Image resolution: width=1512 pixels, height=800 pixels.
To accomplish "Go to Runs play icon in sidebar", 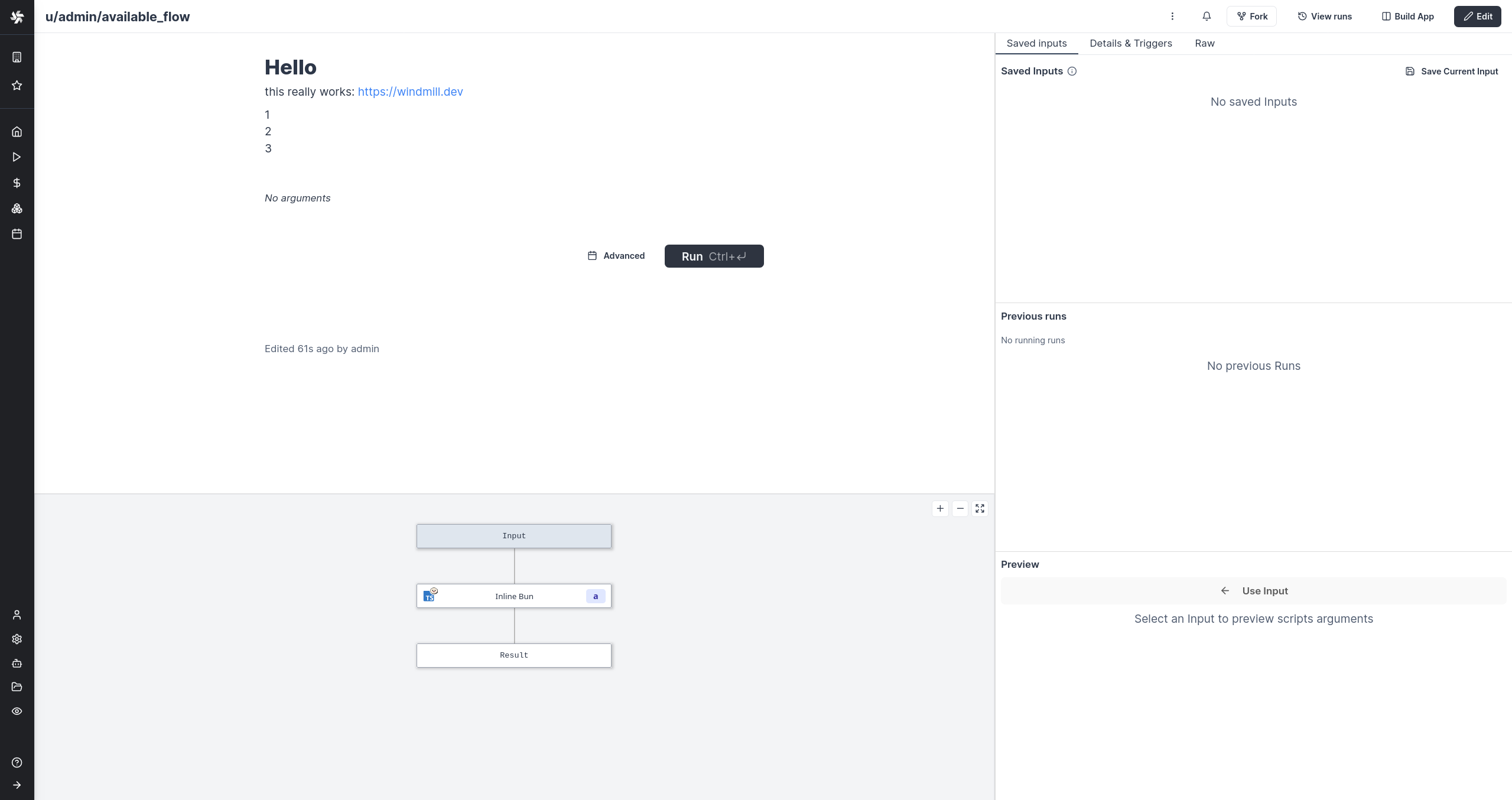I will point(17,157).
